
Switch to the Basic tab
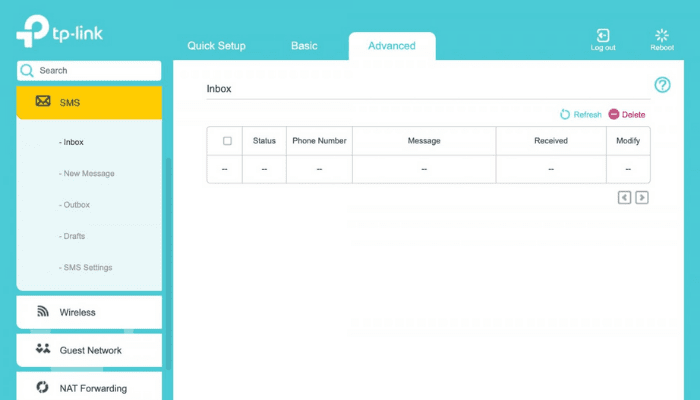pos(304,46)
